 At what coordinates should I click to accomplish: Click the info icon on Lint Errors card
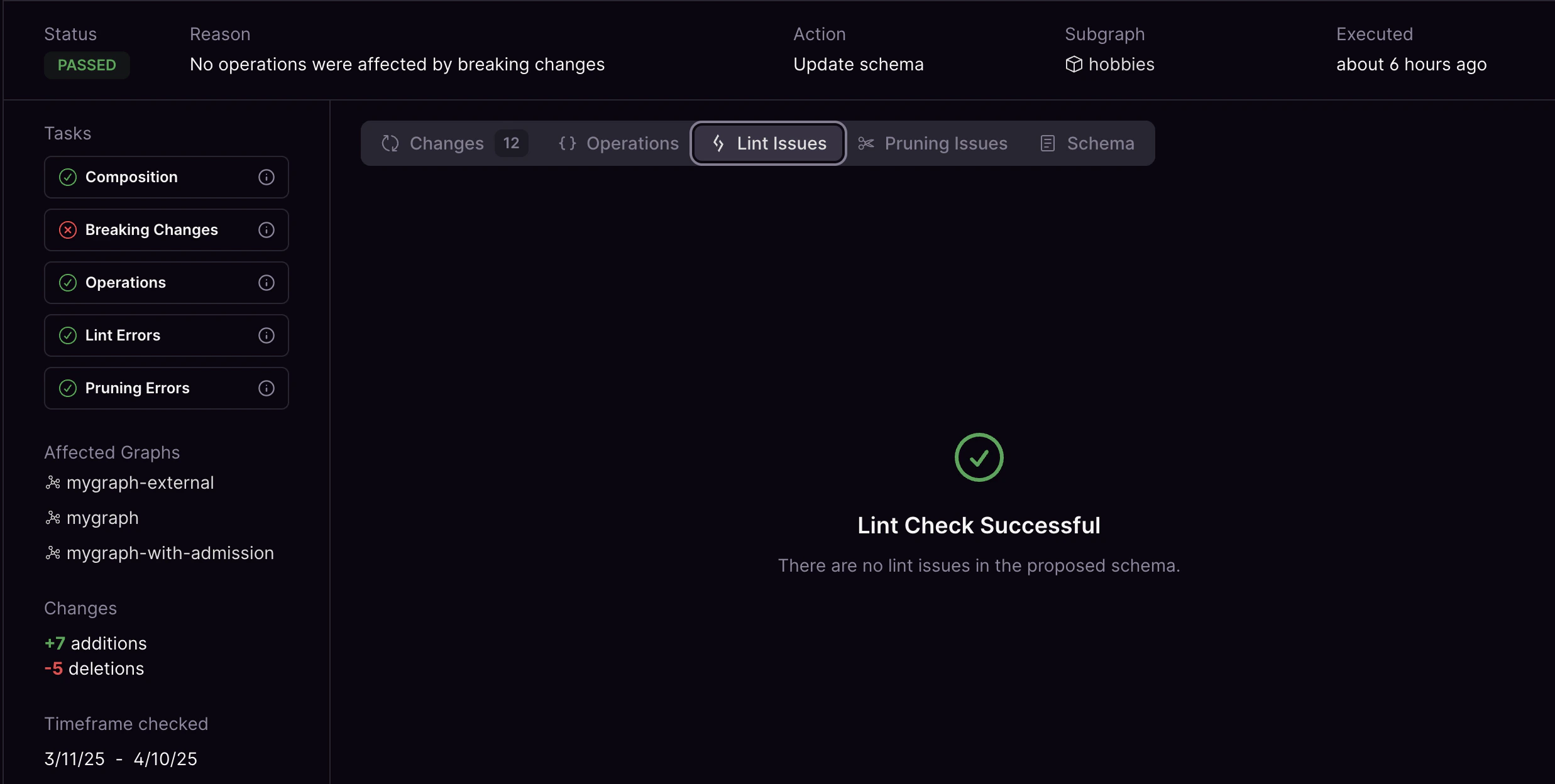point(266,335)
